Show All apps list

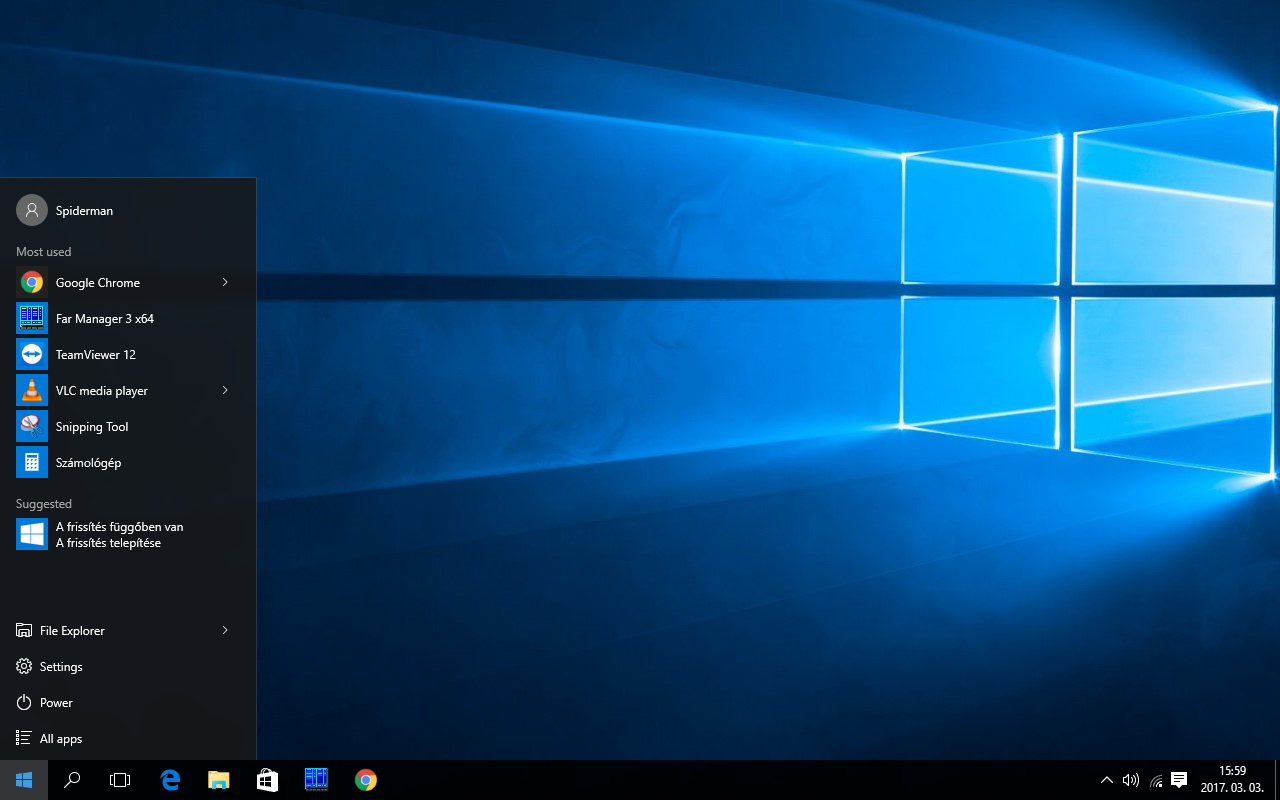click(x=60, y=739)
